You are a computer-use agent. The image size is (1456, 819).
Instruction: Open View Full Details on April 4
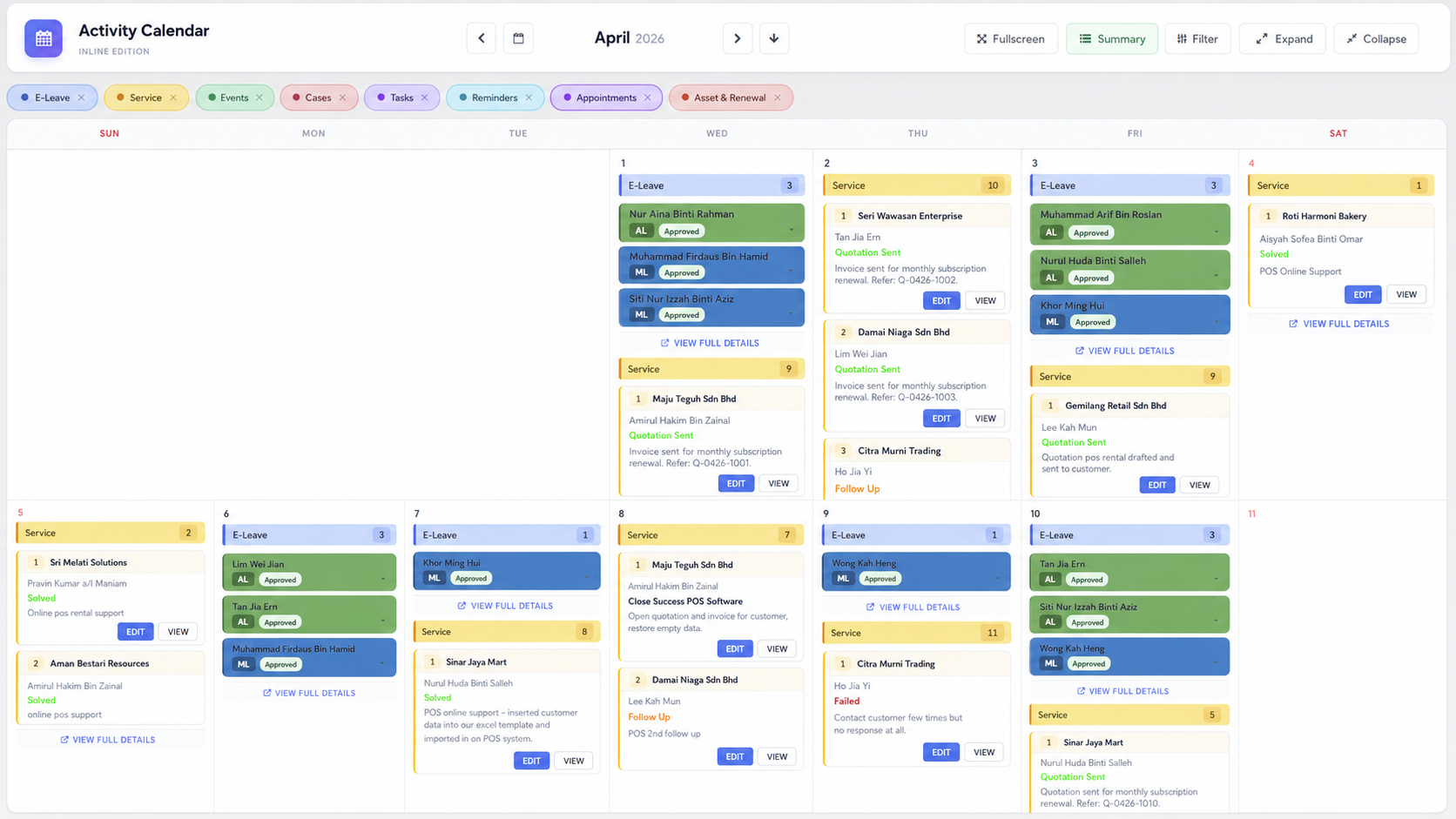tap(1339, 324)
